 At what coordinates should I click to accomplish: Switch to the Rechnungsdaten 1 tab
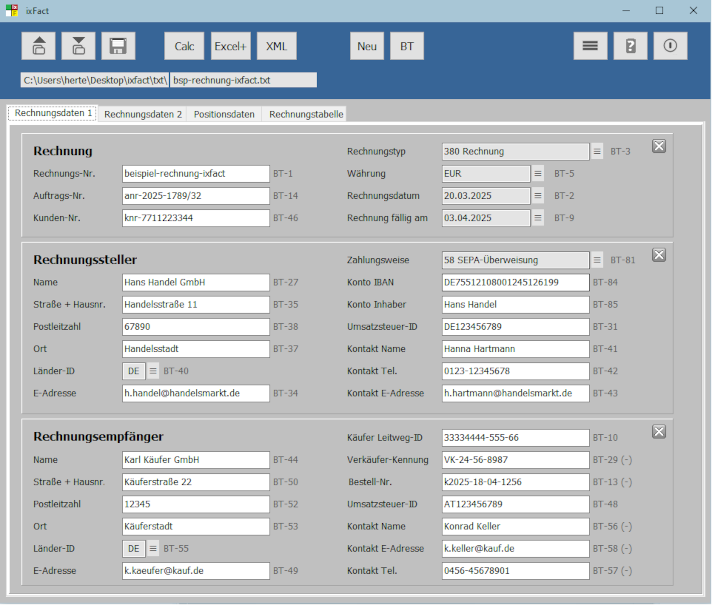point(53,113)
